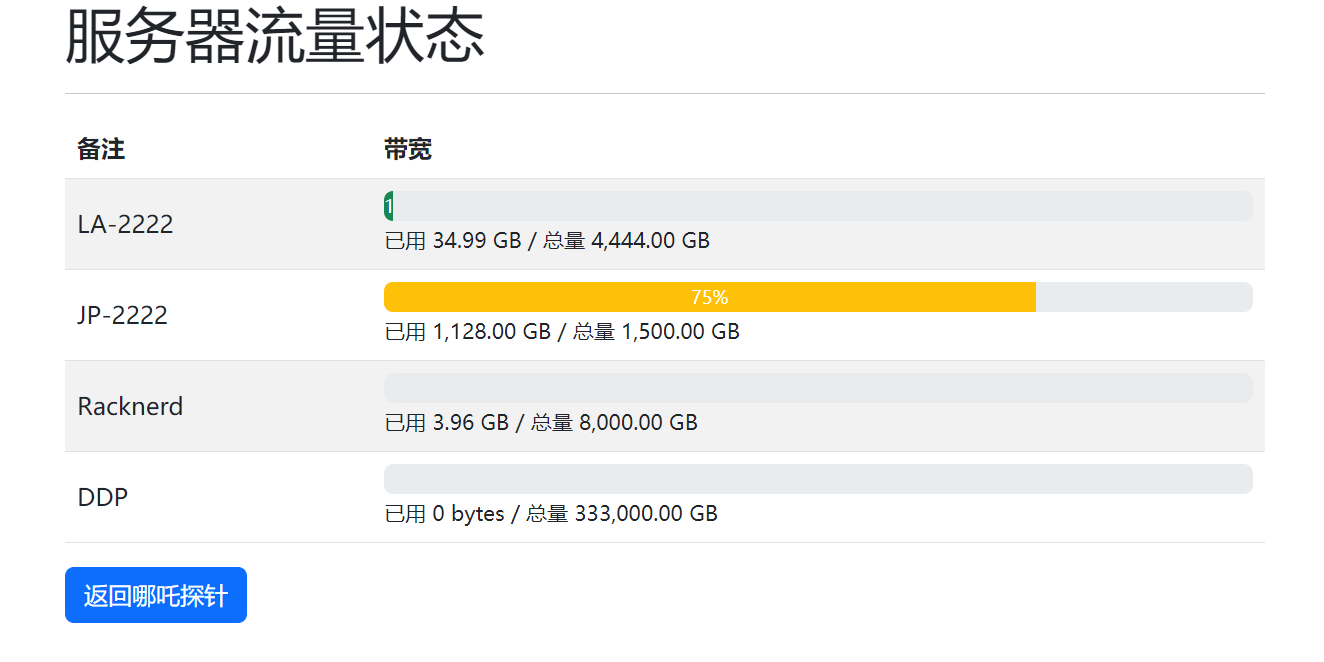Click the 75% label on JP-2222 bar

point(709,297)
